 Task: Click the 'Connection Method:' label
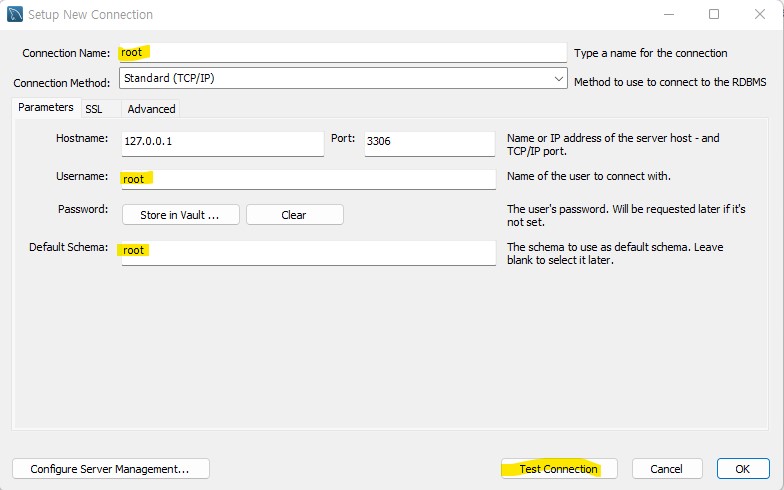pos(62,82)
